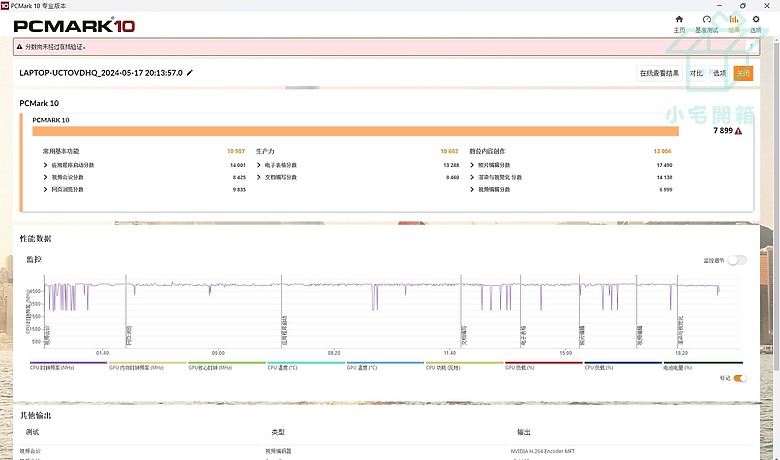Open the 结果 results bar-chart icon
This screenshot has height=460, width=780.
(734, 19)
